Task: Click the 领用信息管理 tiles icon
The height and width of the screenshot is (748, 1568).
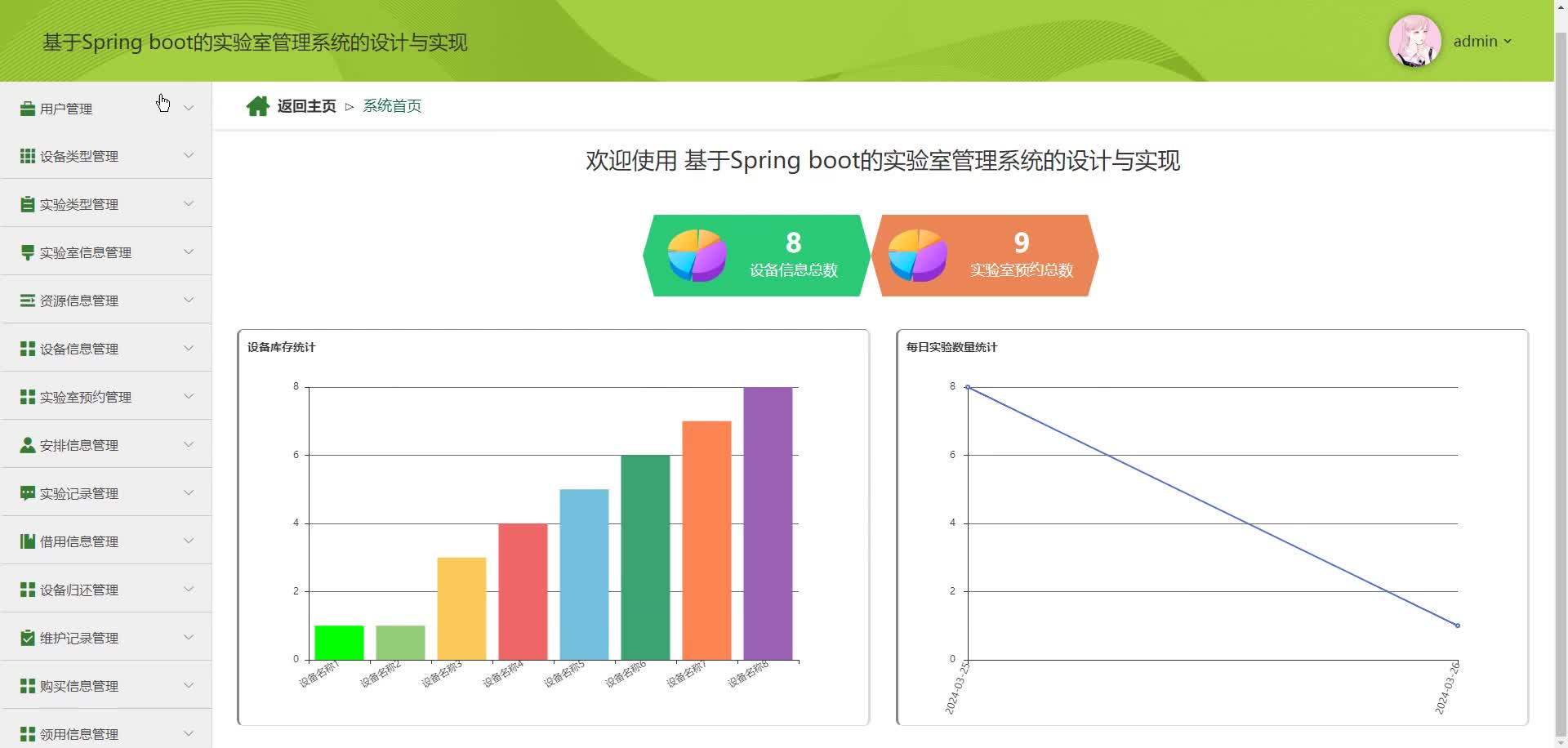Action: (28, 734)
